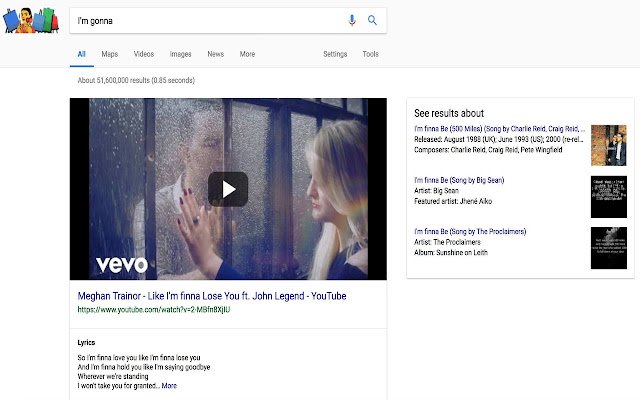Switch to the Videos tab

click(144, 54)
